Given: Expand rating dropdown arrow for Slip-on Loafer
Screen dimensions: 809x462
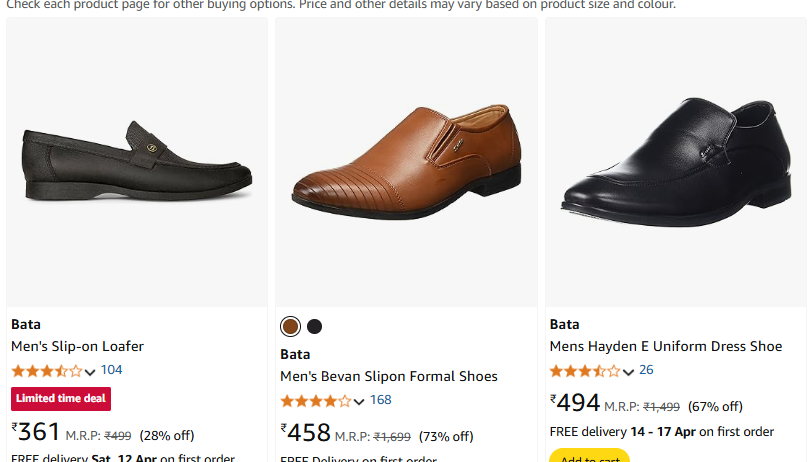Looking at the screenshot, I should (90, 372).
